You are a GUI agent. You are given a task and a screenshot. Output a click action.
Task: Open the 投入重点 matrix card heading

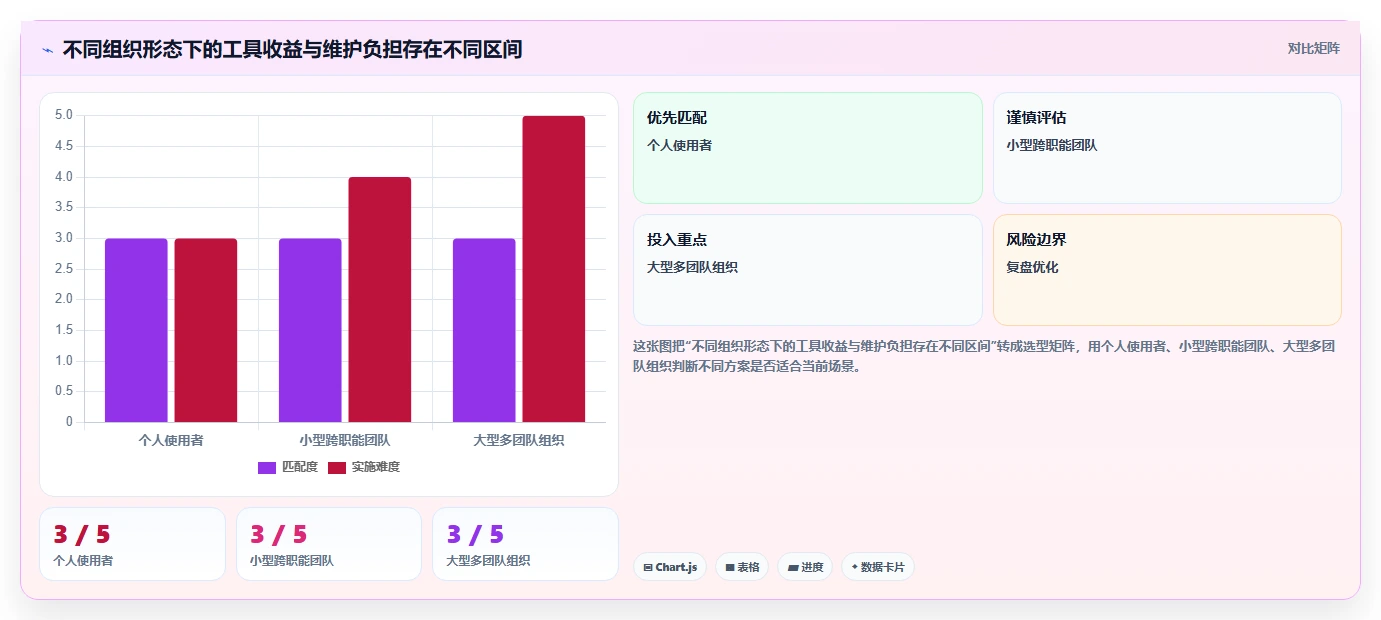coord(677,240)
